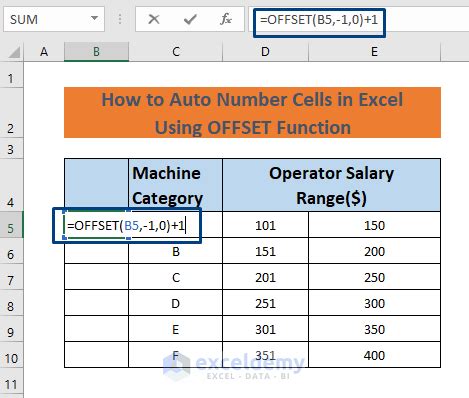Image resolution: width=469 pixels, height=398 pixels.
Task: Select column D header
Action: (x=265, y=52)
